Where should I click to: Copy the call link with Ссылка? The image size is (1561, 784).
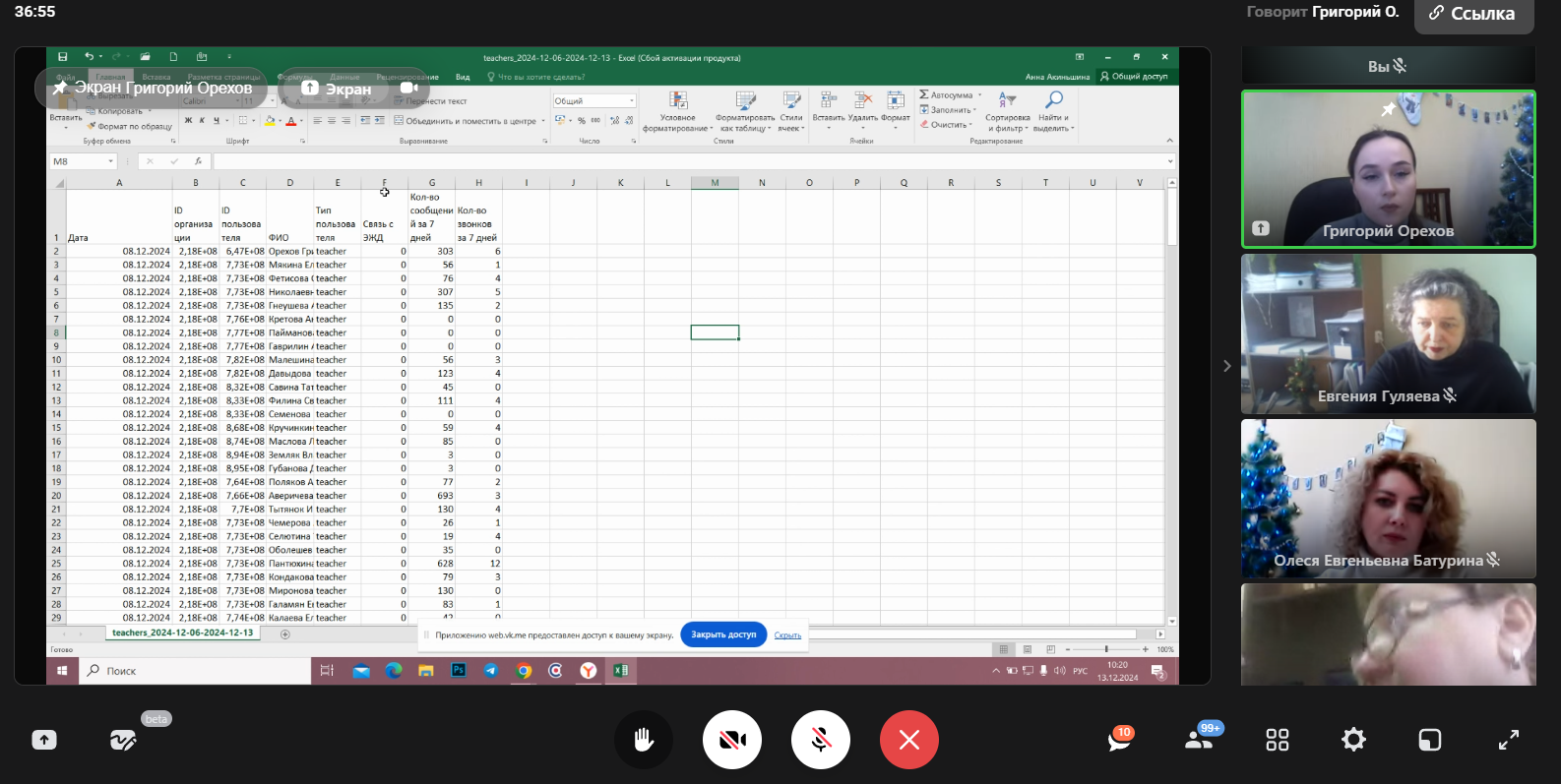pyautogui.click(x=1473, y=14)
